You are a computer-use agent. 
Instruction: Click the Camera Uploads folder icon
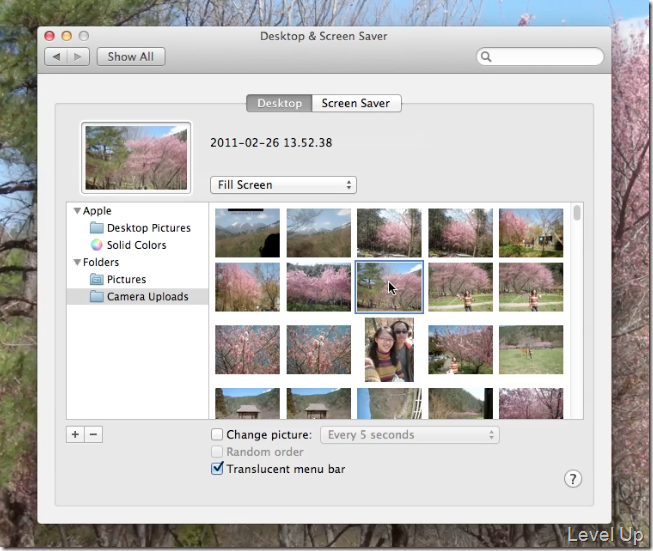coord(97,296)
